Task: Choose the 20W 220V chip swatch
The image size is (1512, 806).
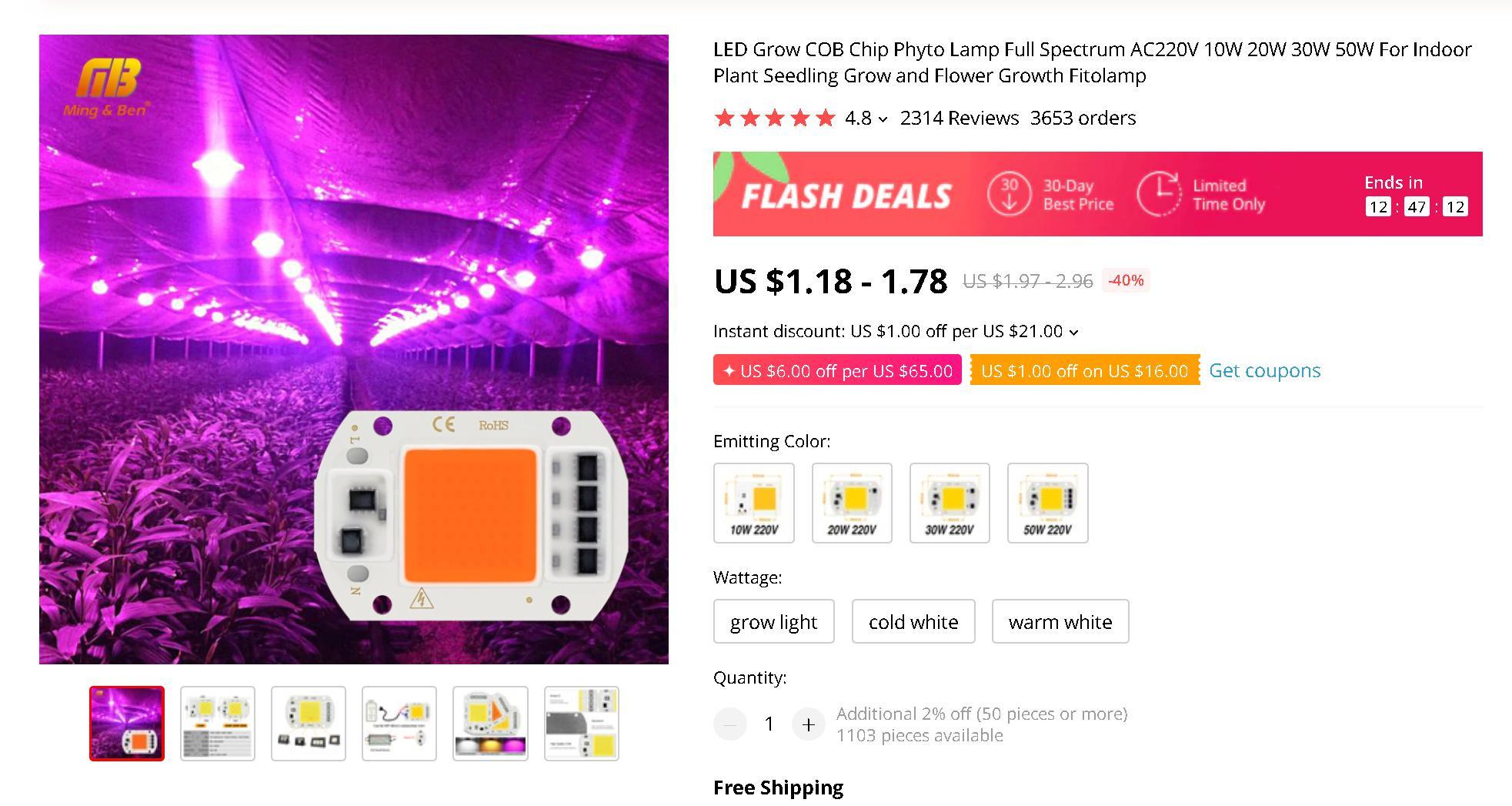Action: point(852,503)
